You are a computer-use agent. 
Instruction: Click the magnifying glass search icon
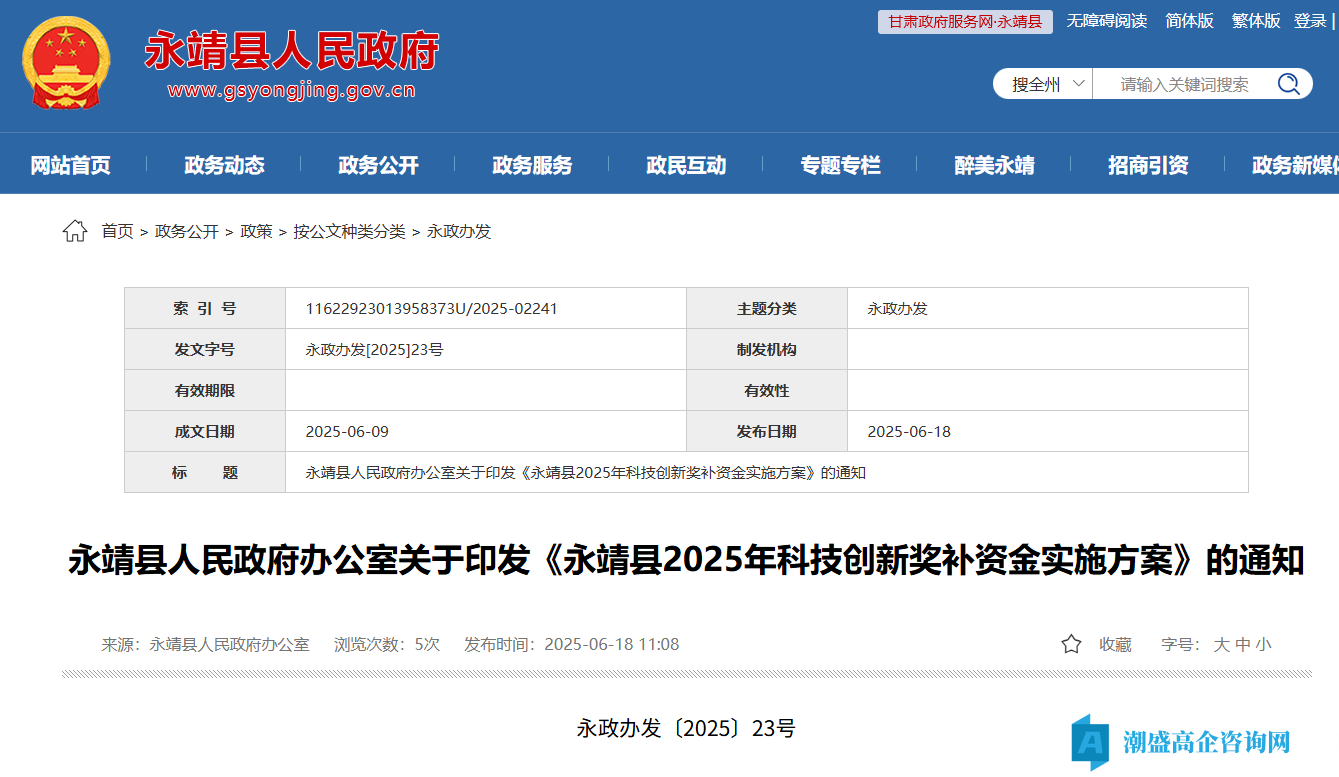click(1288, 84)
